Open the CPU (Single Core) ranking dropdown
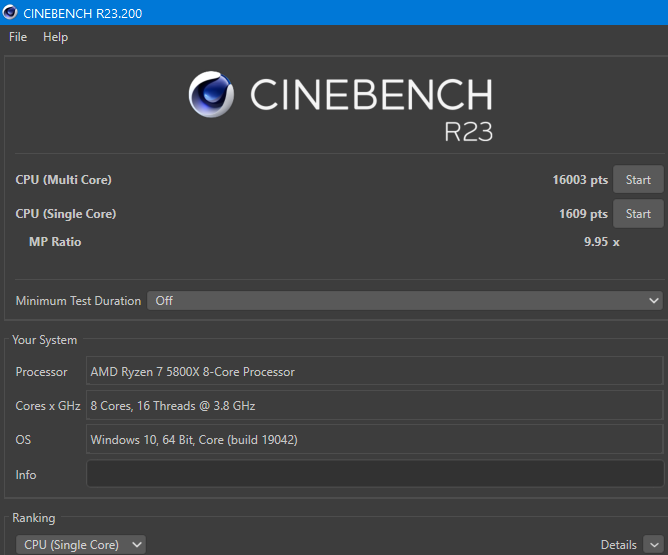Viewport: 668px width, 555px height. tap(81, 544)
